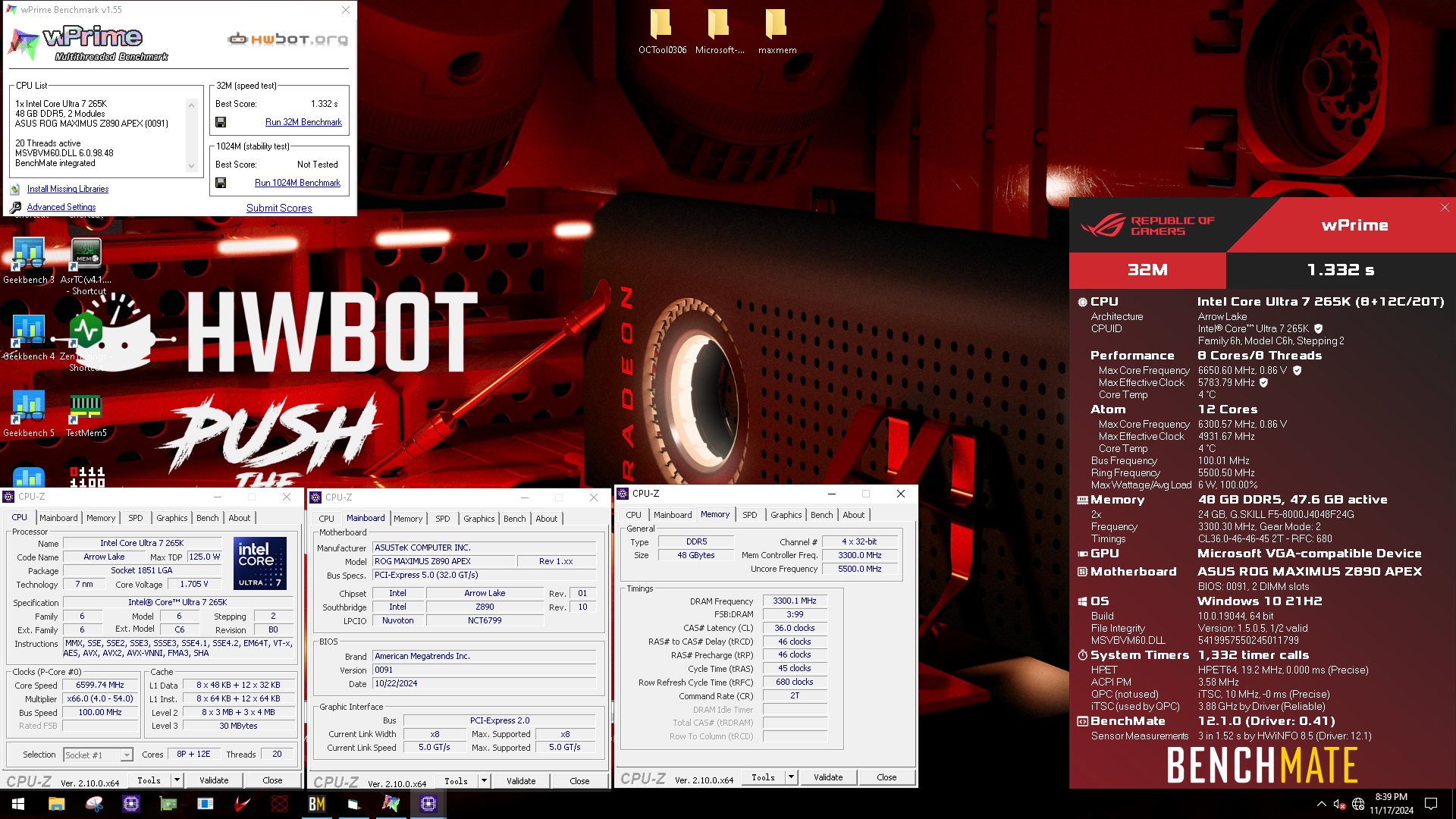The width and height of the screenshot is (1456, 819).
Task: Click the ROG MAXIMUS Z890 APEX model field
Action: (x=443, y=561)
